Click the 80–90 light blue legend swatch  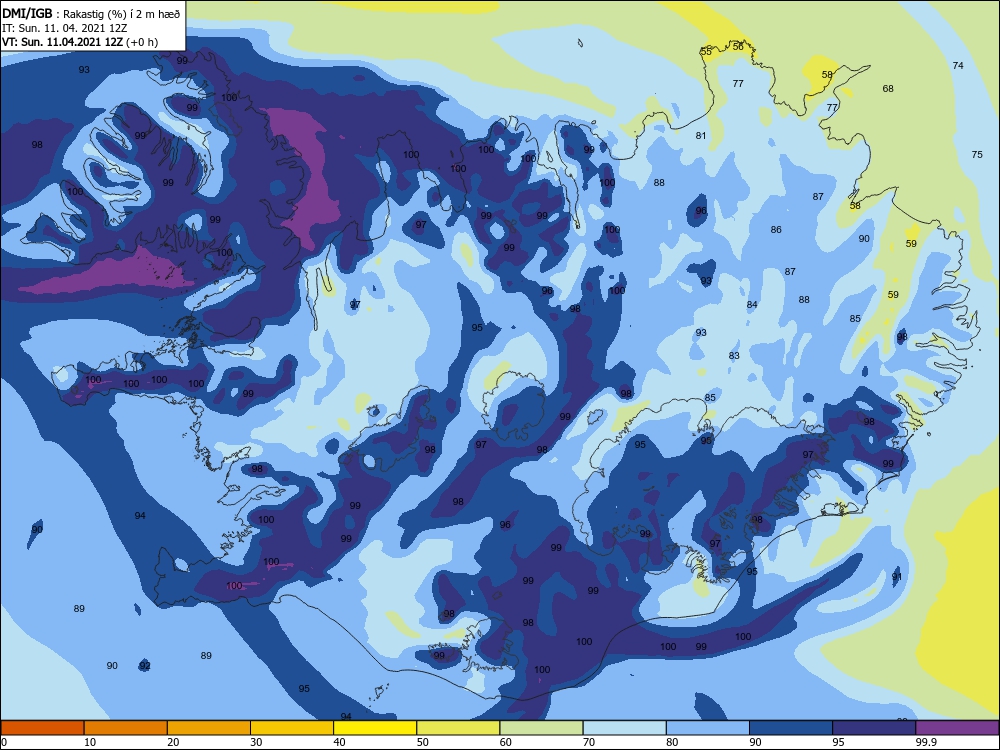click(708, 728)
